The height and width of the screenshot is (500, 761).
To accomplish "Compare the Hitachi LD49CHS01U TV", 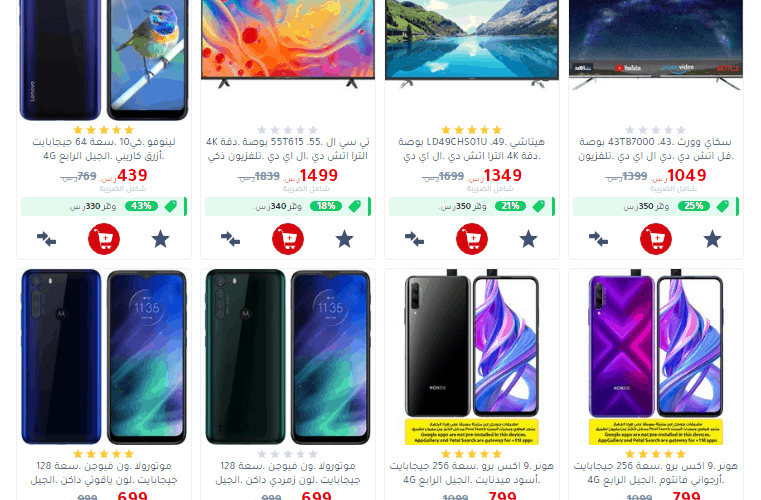I will [414, 239].
